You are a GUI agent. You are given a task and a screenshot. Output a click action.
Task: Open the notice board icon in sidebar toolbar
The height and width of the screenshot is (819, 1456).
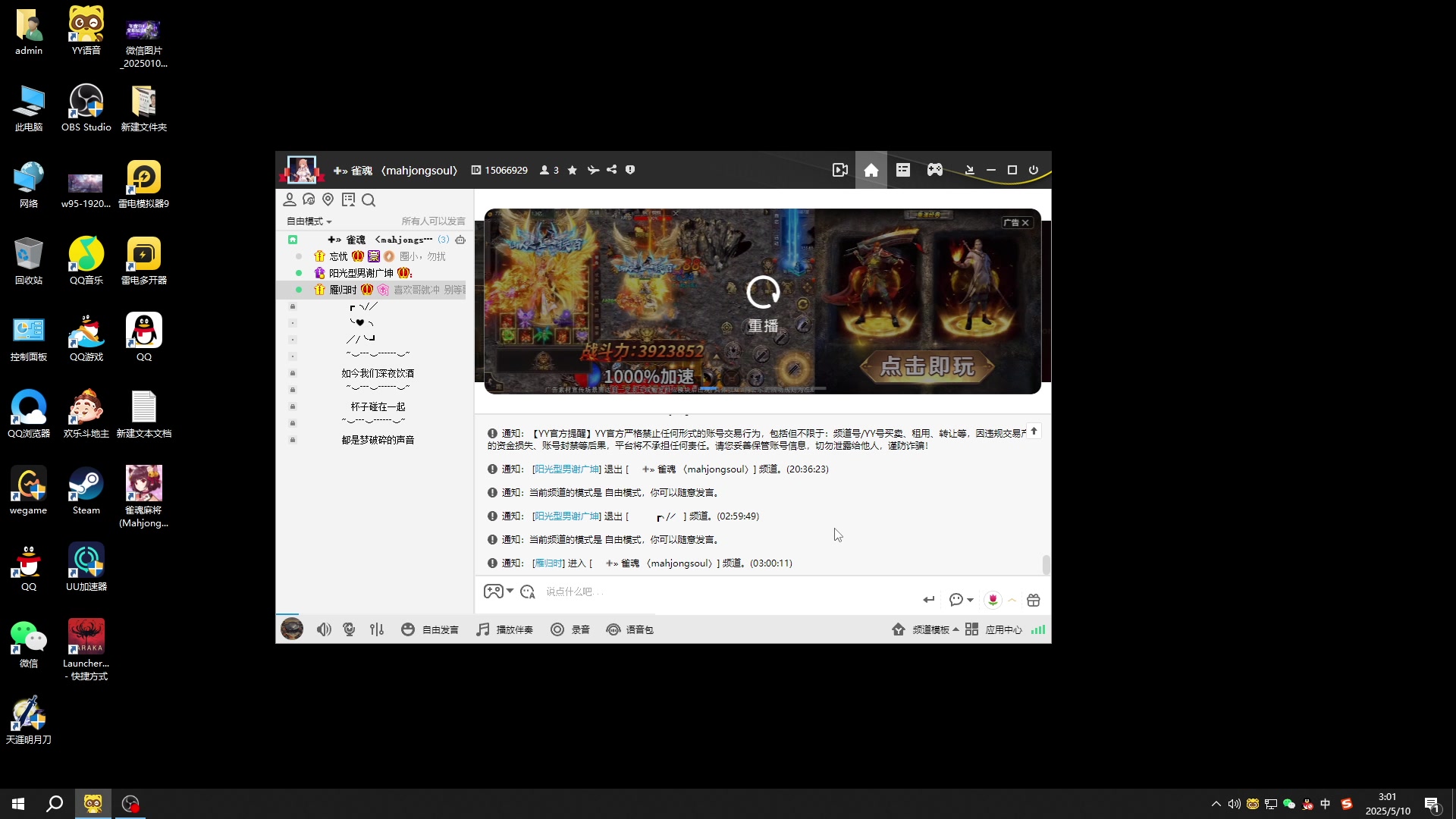click(x=348, y=199)
